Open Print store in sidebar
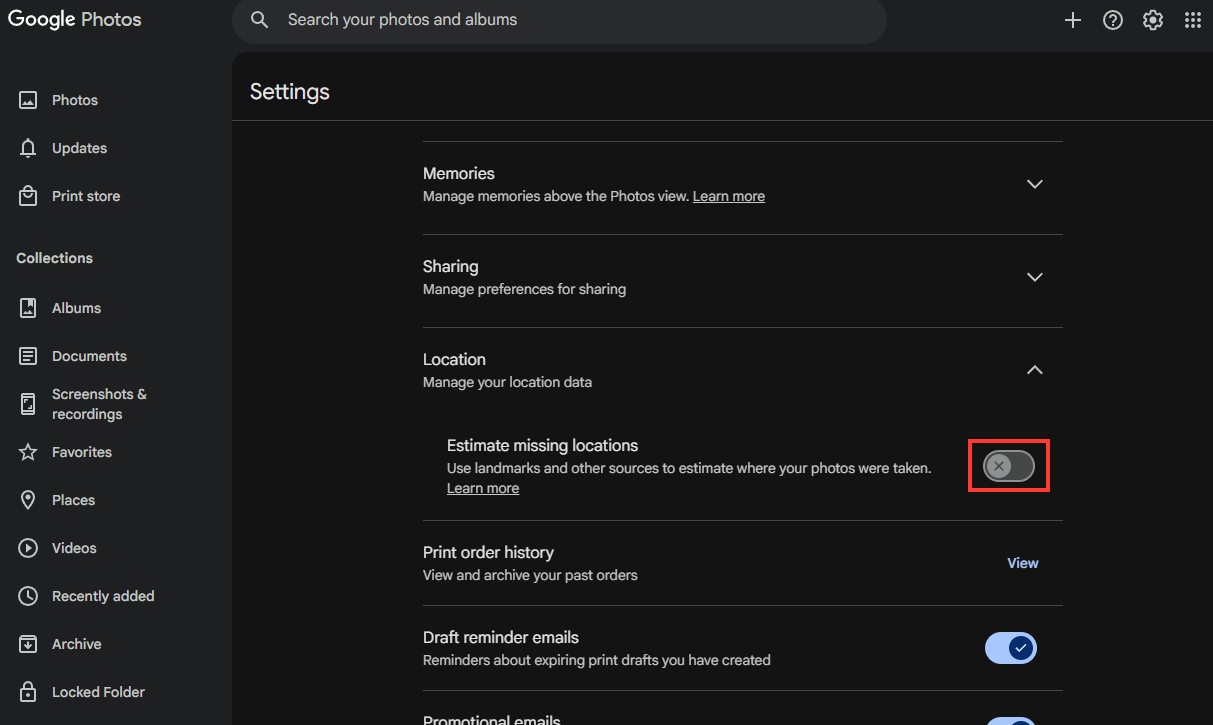The width and height of the screenshot is (1213, 725). 86,196
